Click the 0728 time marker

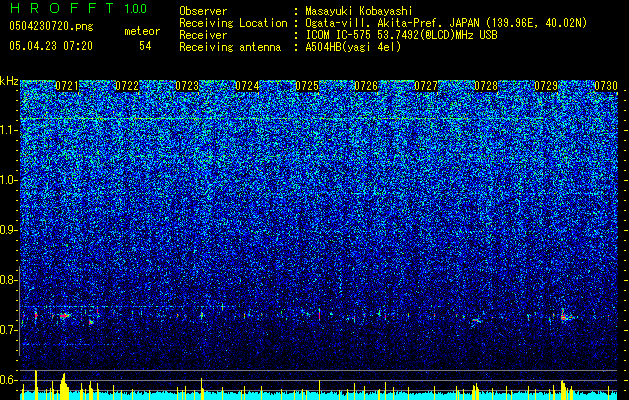coord(486,86)
